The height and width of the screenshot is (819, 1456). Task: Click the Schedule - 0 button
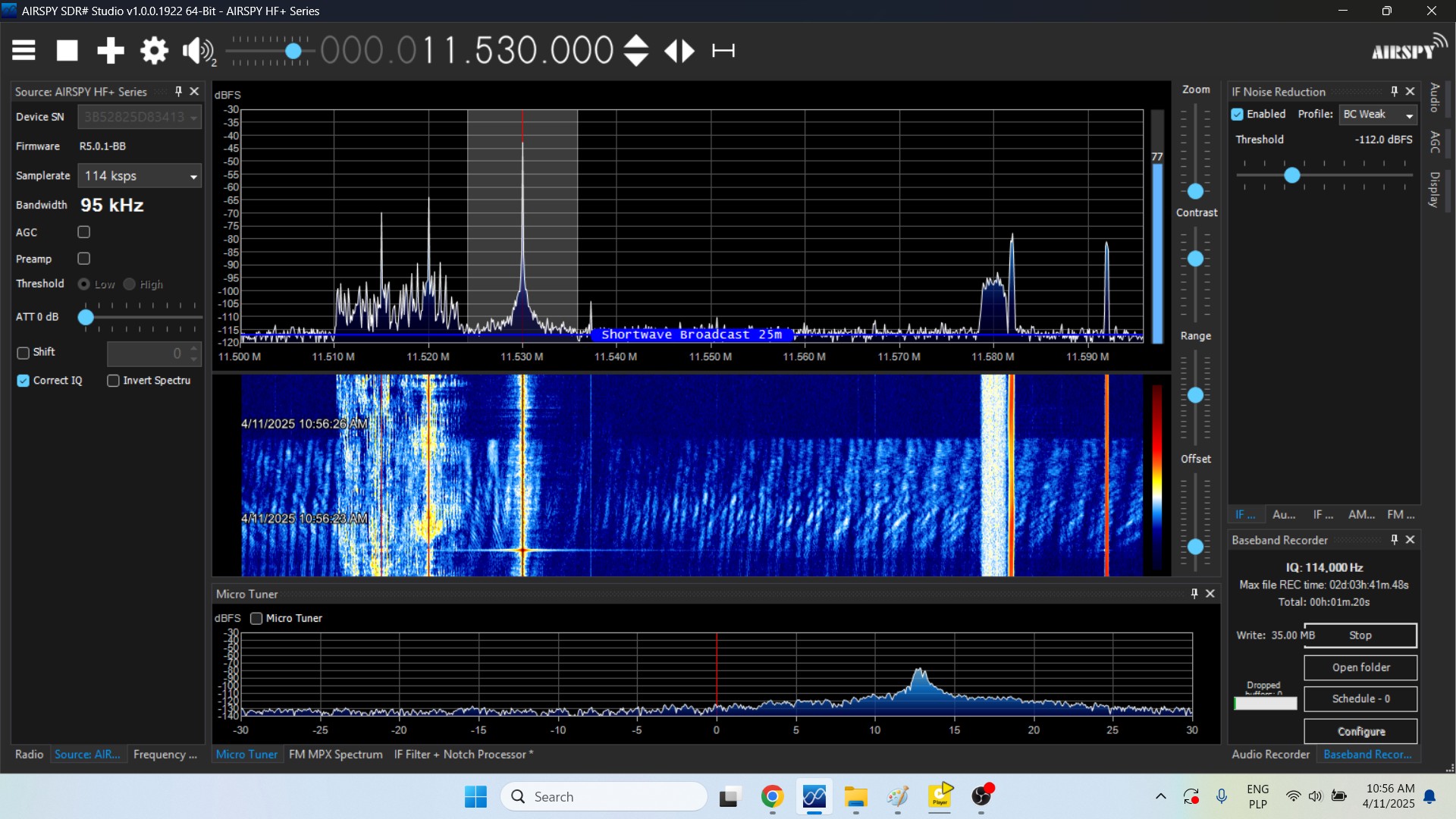coord(1360,699)
